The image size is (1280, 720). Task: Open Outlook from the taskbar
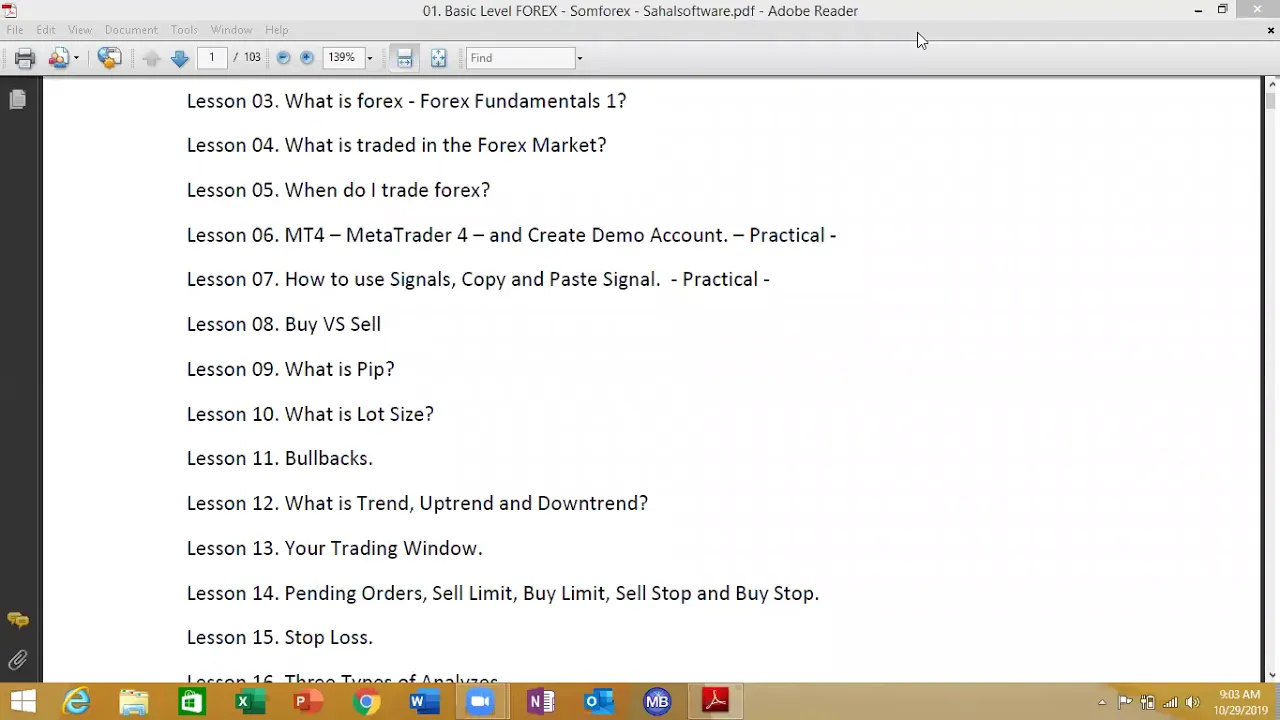click(x=598, y=702)
